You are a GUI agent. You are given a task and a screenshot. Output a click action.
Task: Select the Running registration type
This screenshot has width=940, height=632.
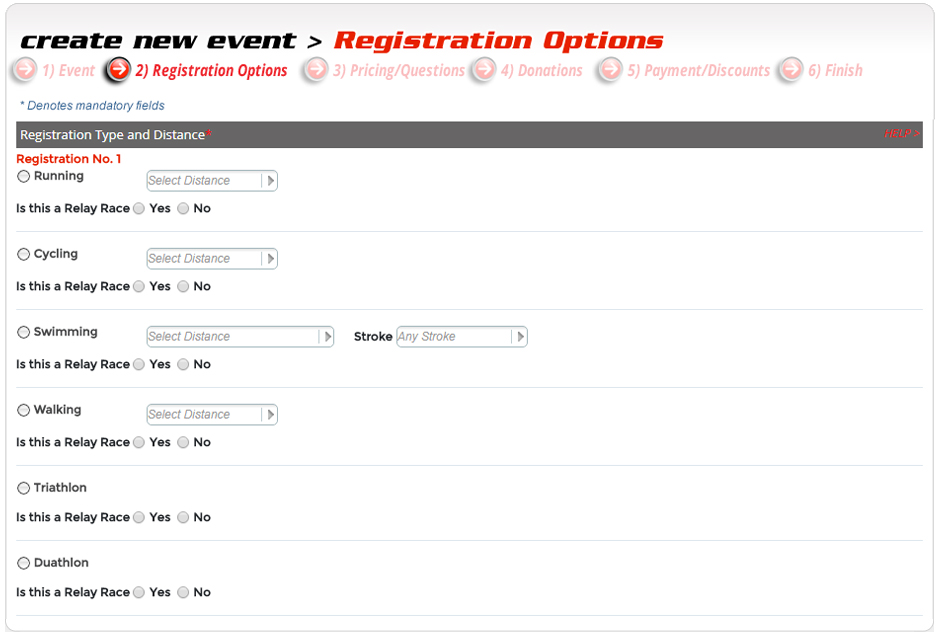(24, 177)
